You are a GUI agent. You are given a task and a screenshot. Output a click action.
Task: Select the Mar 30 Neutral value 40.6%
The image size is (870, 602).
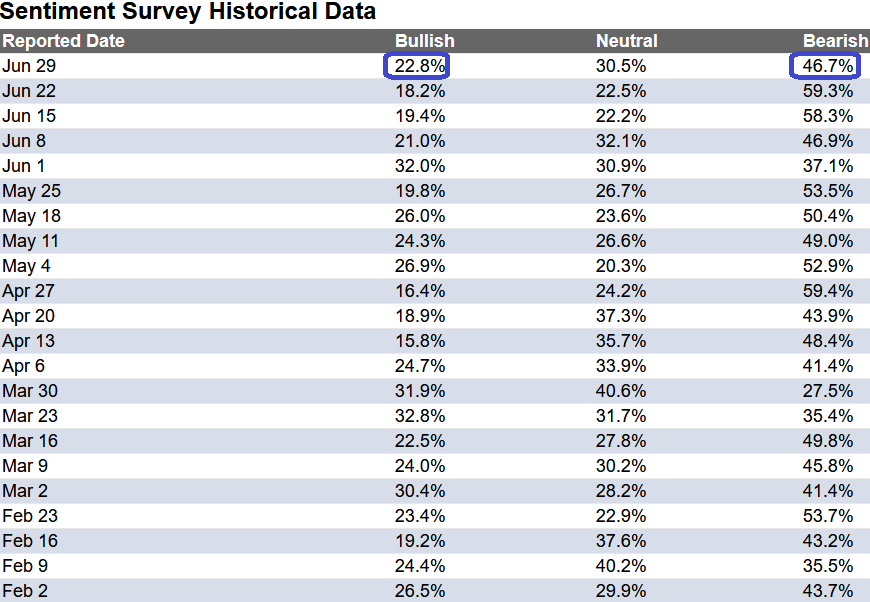point(621,391)
